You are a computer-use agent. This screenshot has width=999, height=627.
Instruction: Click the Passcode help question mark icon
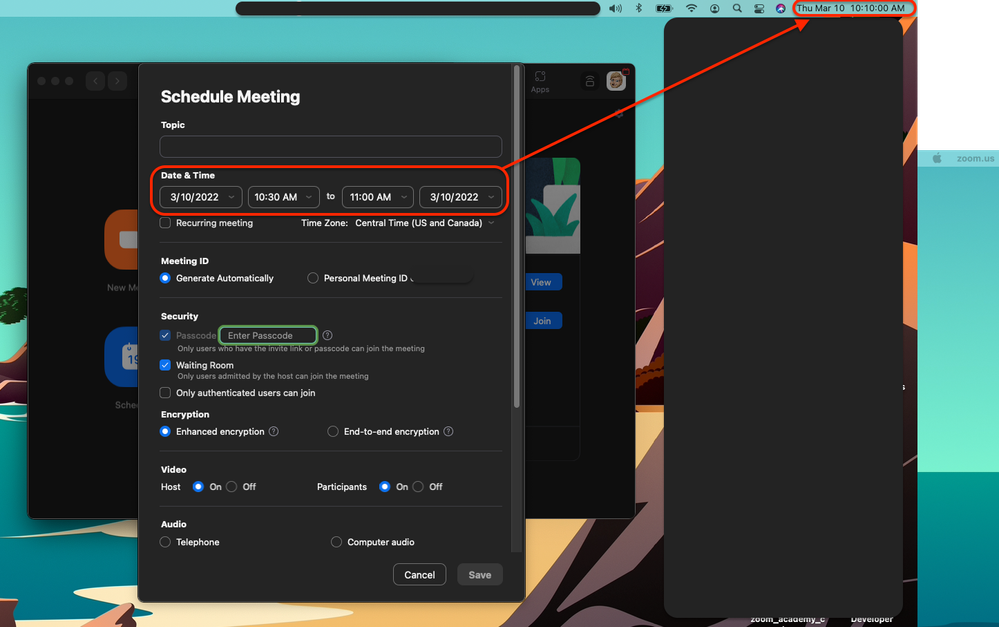click(x=327, y=336)
